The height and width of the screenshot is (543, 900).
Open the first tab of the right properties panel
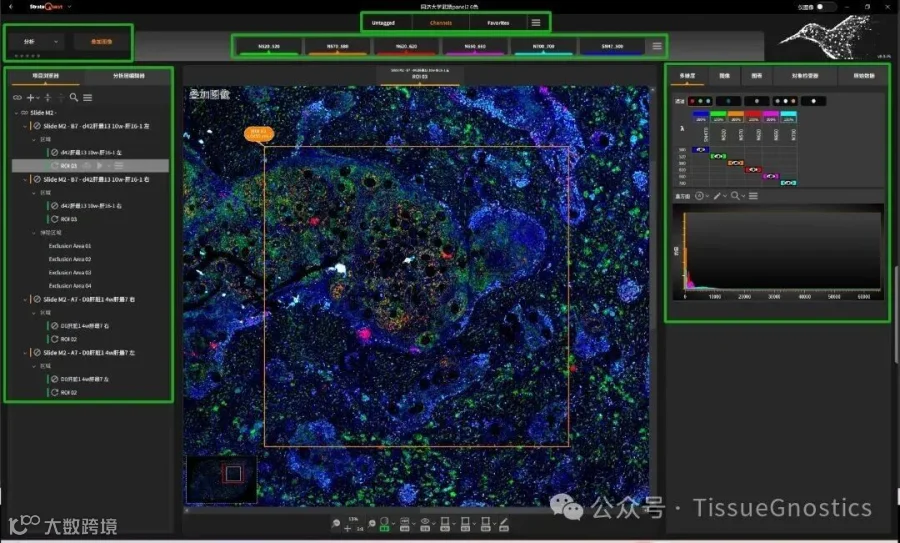point(687,76)
